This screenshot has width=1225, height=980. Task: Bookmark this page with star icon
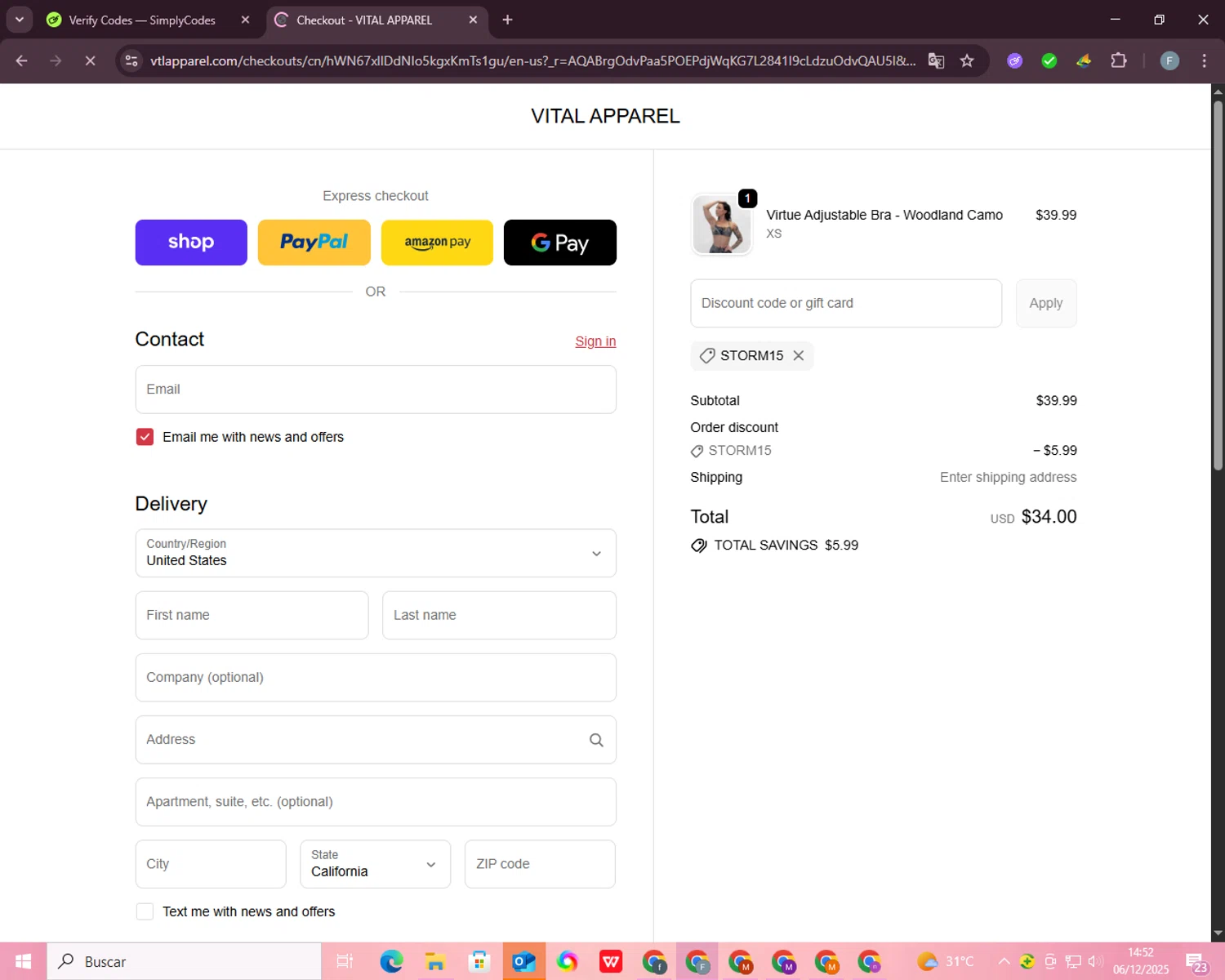(x=967, y=60)
